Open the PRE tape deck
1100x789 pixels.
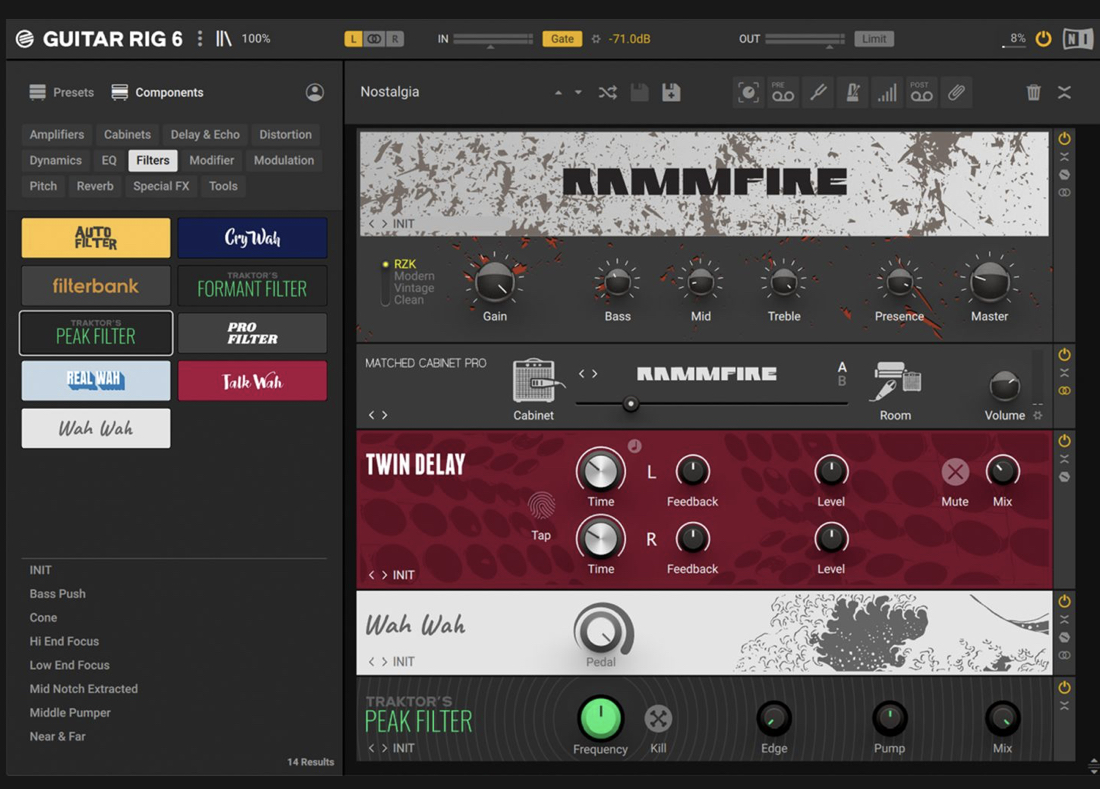pos(783,93)
